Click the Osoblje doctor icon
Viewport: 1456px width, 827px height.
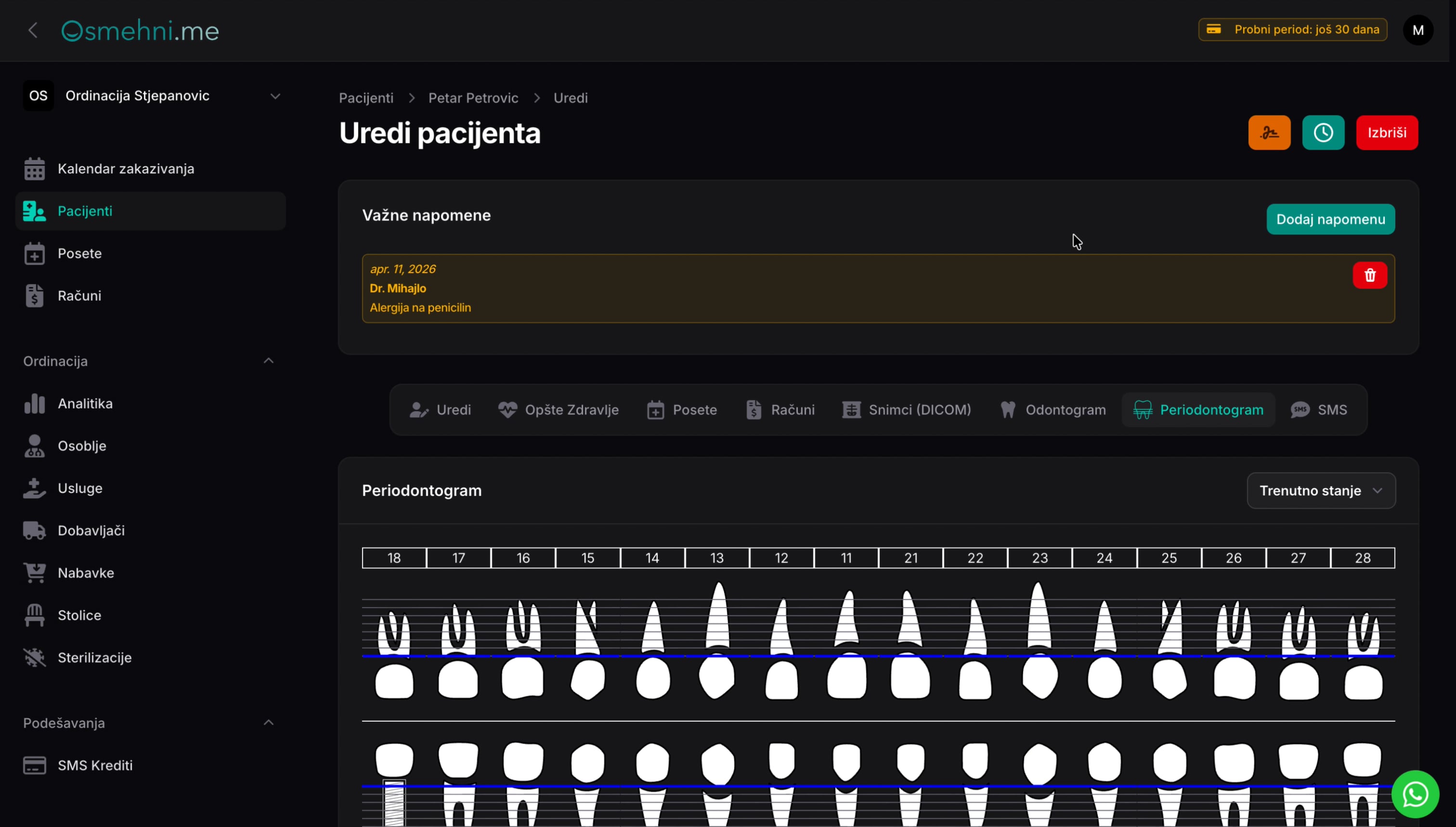pyautogui.click(x=34, y=446)
